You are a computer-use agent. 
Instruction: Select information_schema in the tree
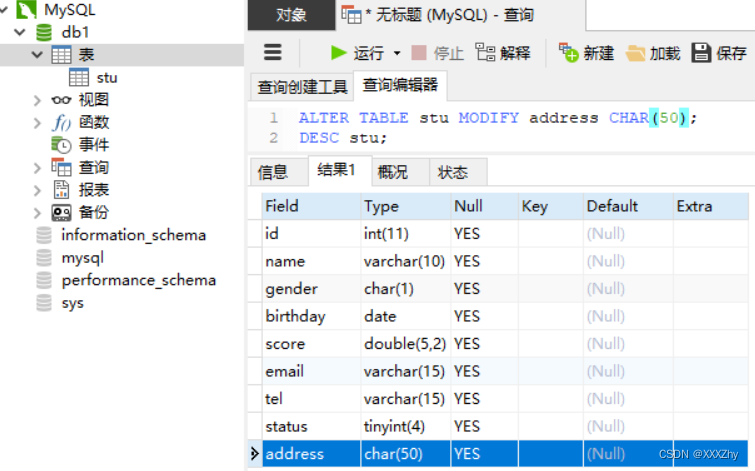click(134, 235)
